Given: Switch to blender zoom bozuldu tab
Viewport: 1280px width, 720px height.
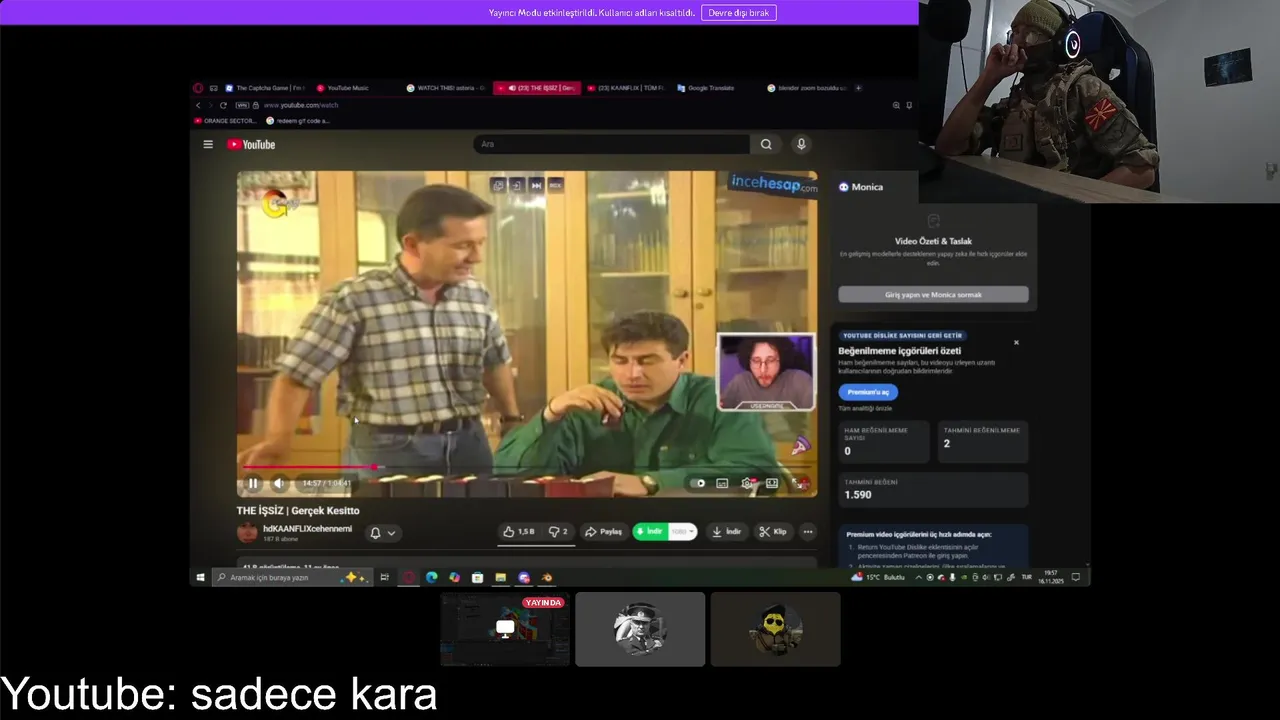Looking at the screenshot, I should 806,88.
